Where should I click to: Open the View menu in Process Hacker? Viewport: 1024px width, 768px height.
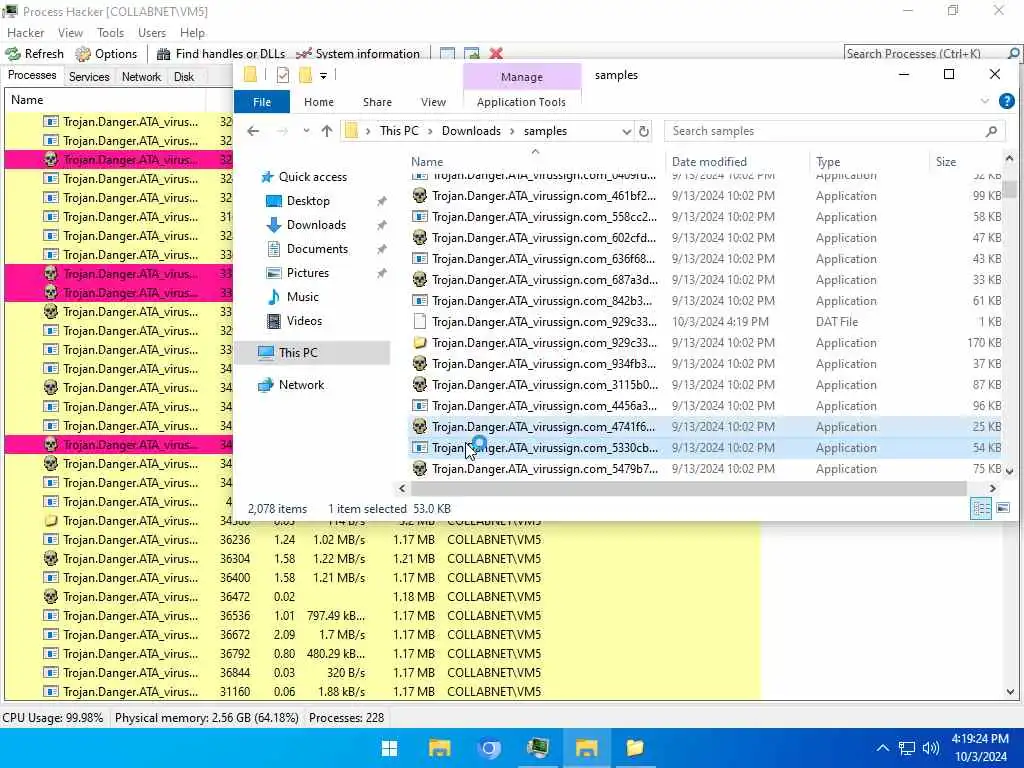point(70,33)
